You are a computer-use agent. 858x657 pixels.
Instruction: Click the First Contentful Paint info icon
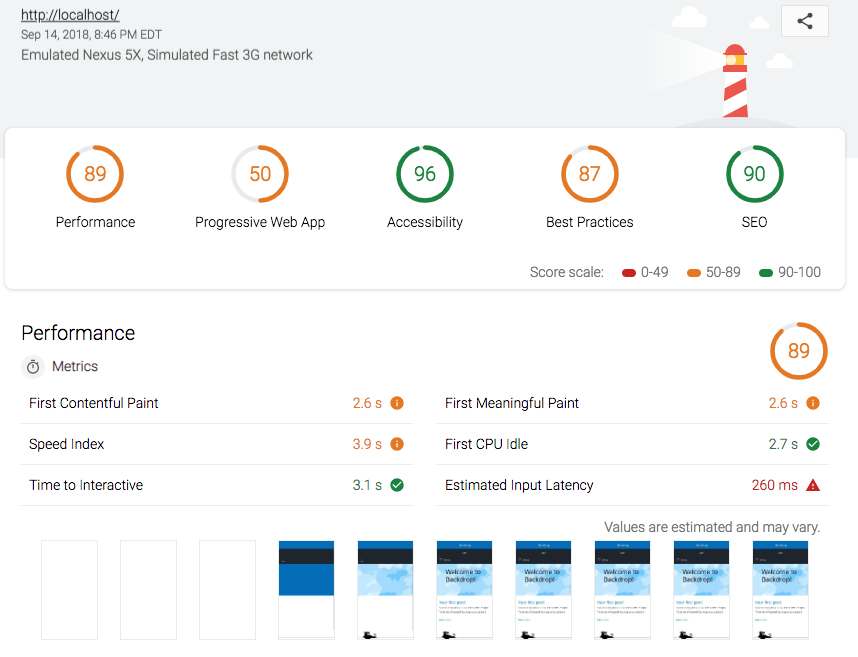coord(397,403)
